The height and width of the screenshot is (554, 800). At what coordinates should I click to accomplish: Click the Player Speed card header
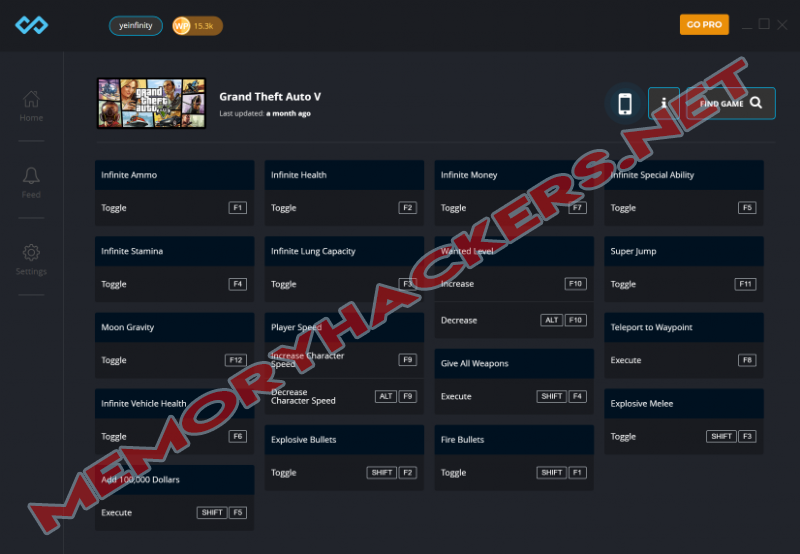344,327
